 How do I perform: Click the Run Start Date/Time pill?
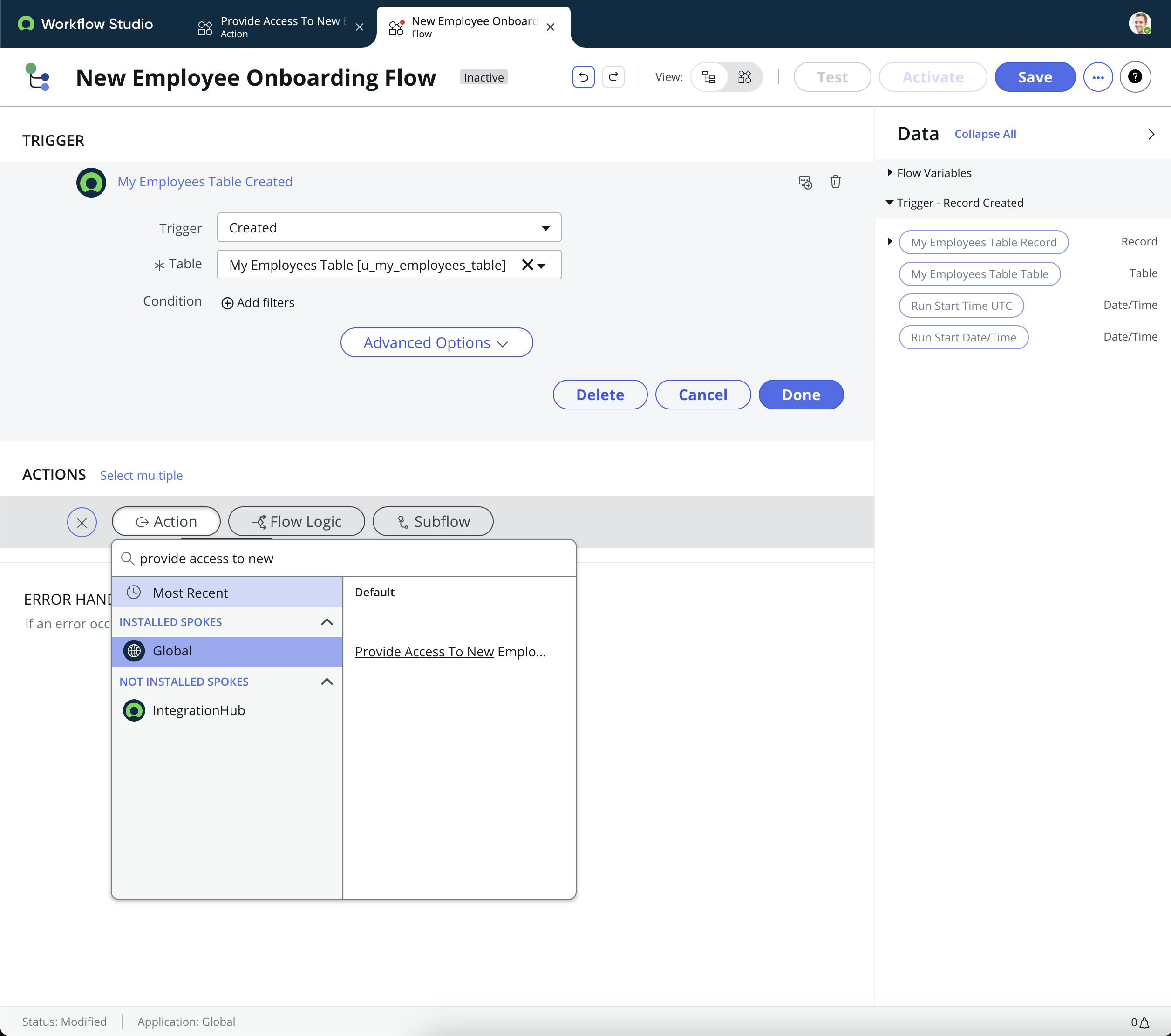(964, 338)
